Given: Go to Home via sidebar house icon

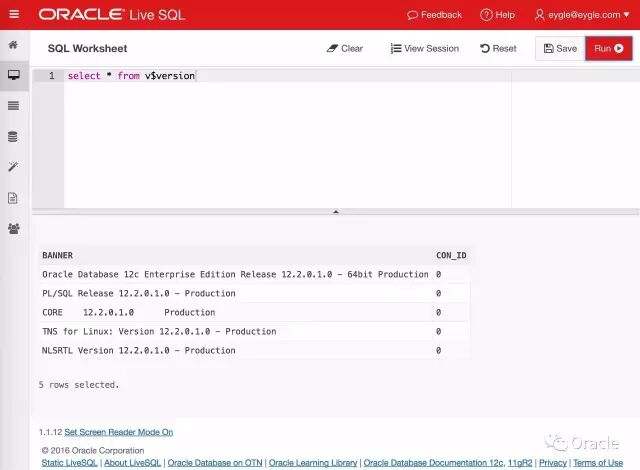Looking at the screenshot, I should 13,44.
